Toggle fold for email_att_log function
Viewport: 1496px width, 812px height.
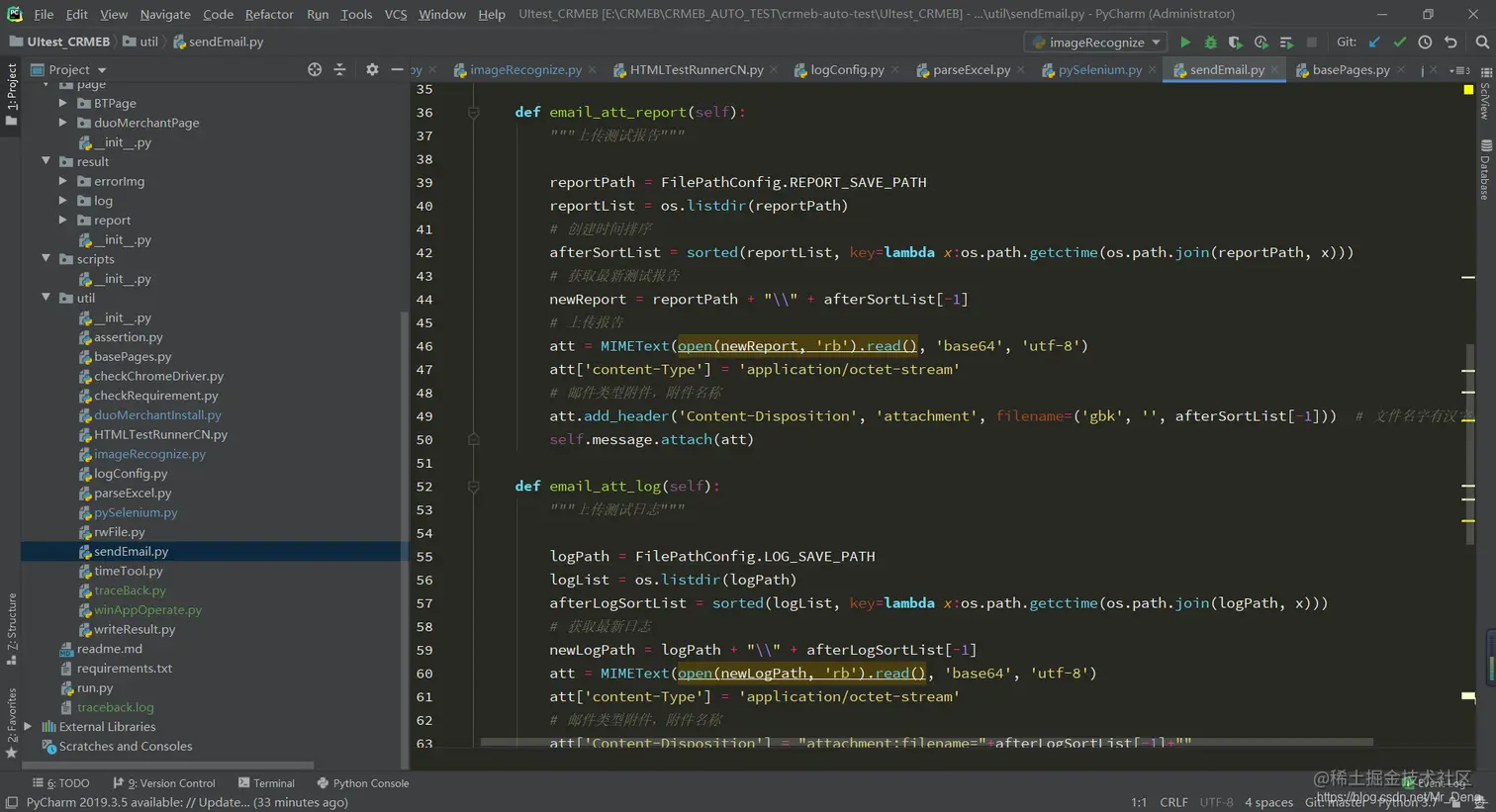point(473,487)
